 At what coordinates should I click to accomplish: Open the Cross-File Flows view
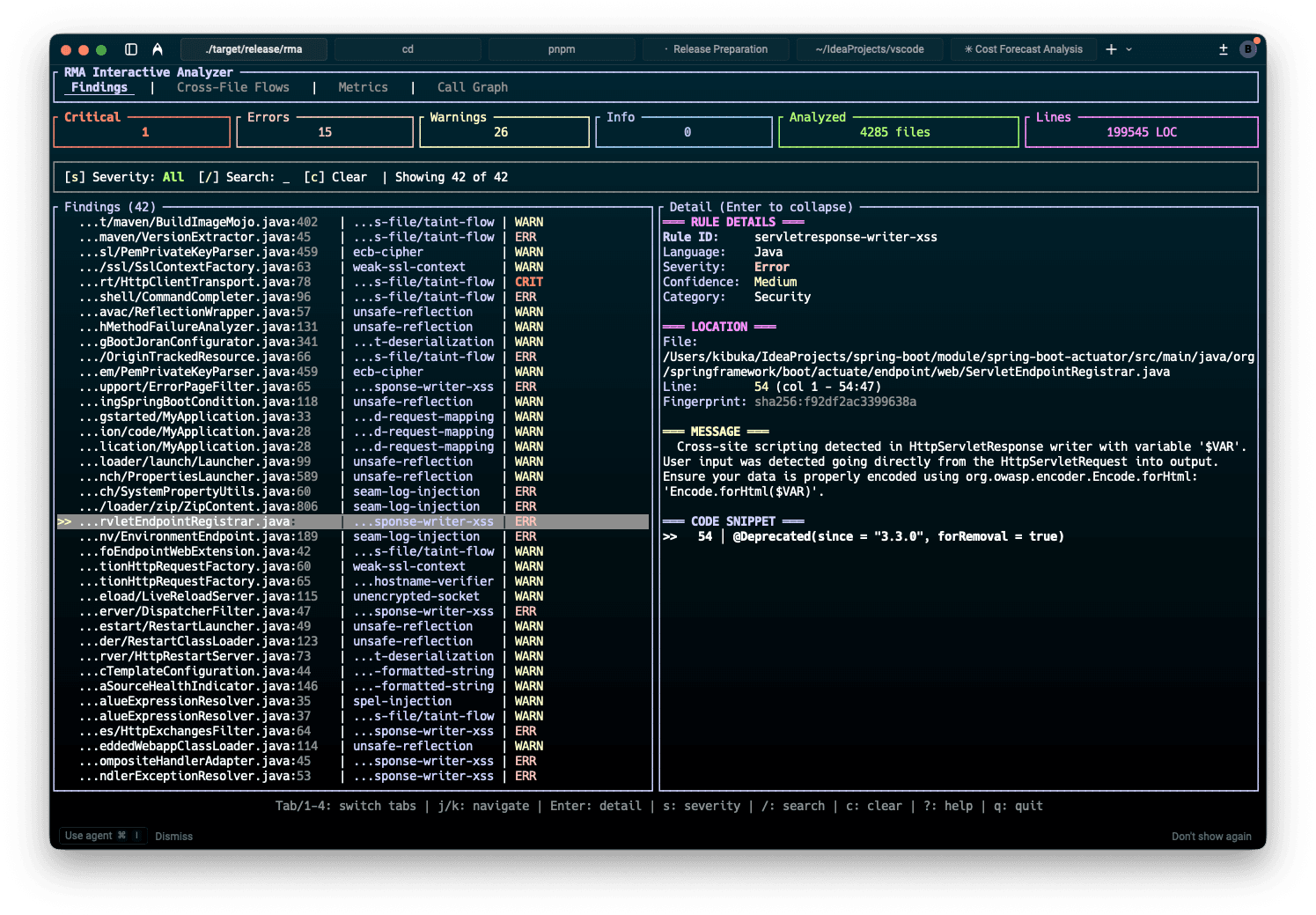[232, 87]
